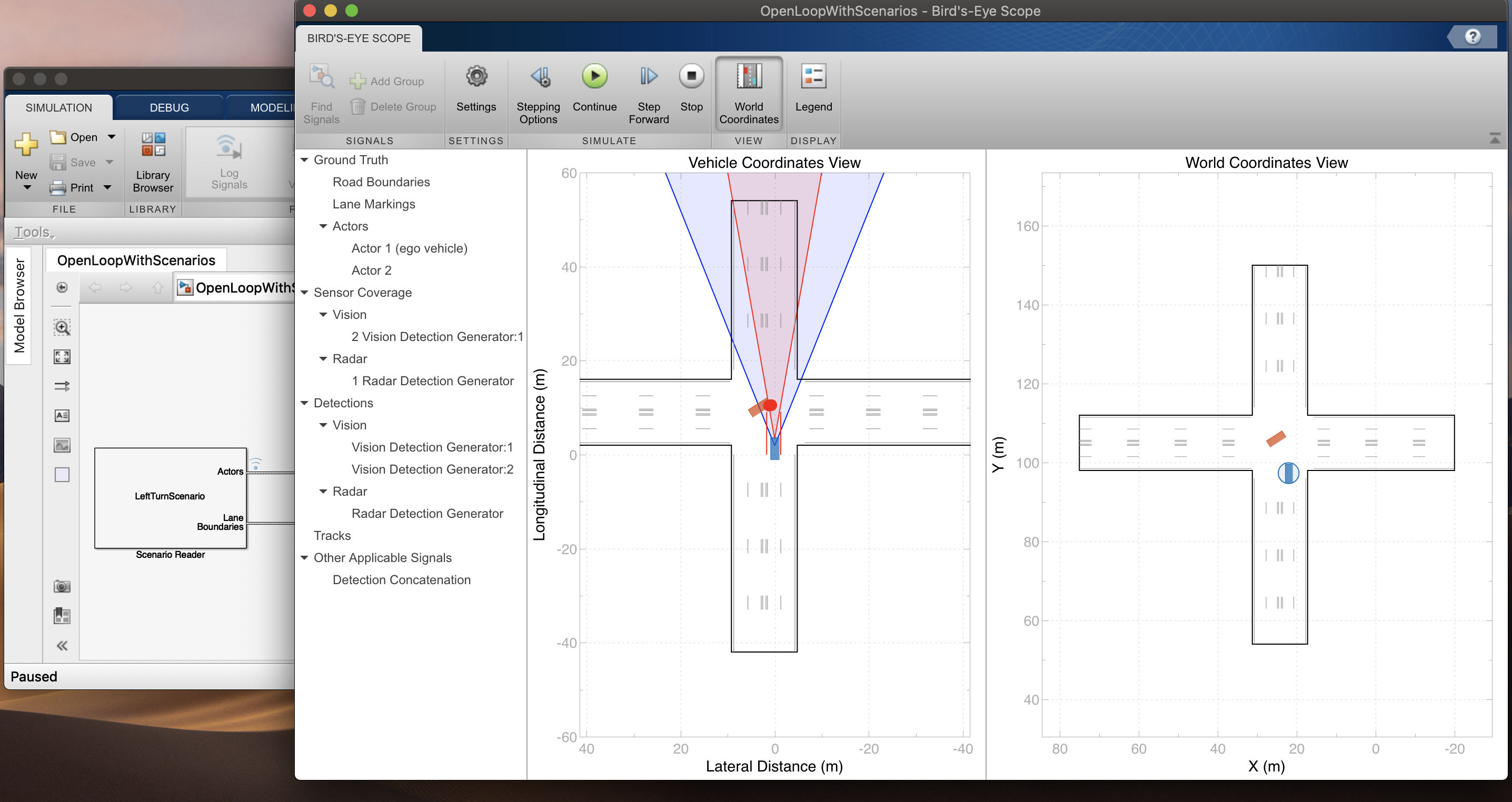
Task: Switch to the DEBUG tab
Action: [169, 108]
